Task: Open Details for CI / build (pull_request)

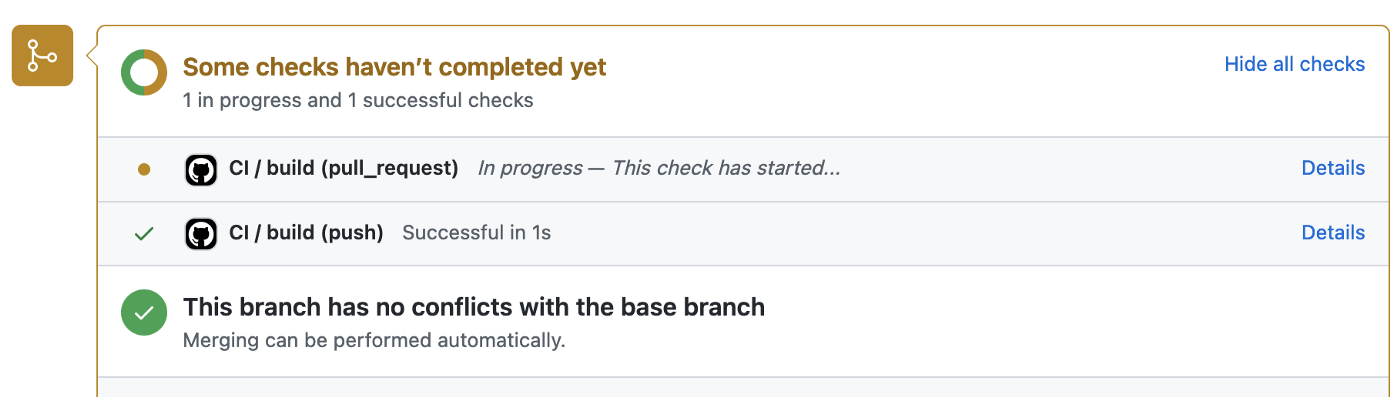Action: pos(1333,168)
